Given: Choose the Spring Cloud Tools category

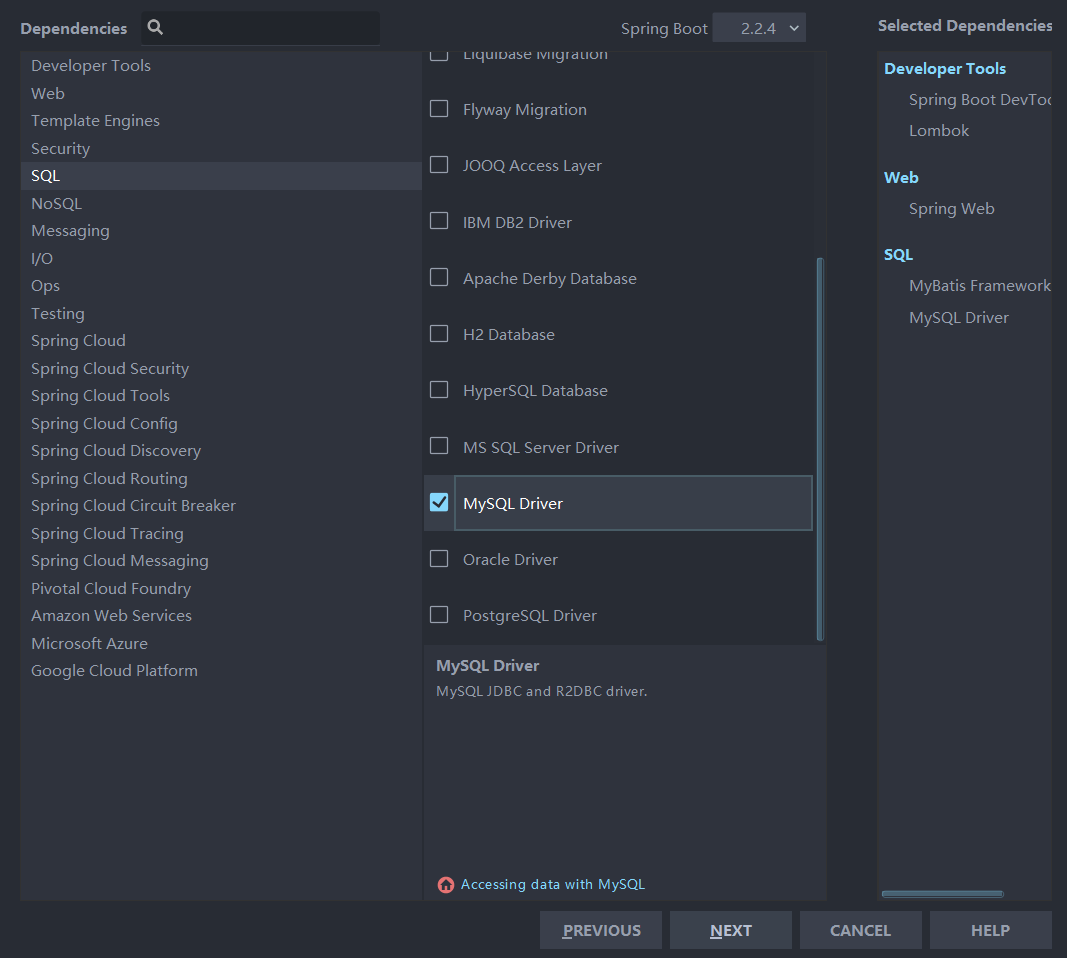Looking at the screenshot, I should pyautogui.click(x=221, y=396).
